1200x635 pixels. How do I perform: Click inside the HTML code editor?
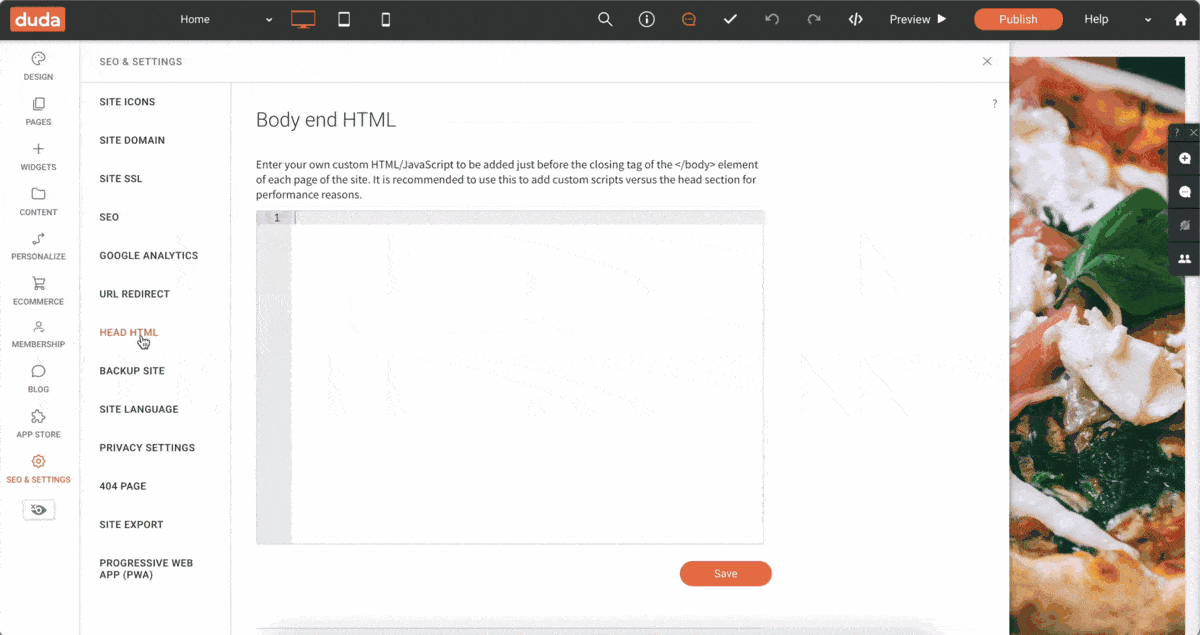[x=526, y=380]
